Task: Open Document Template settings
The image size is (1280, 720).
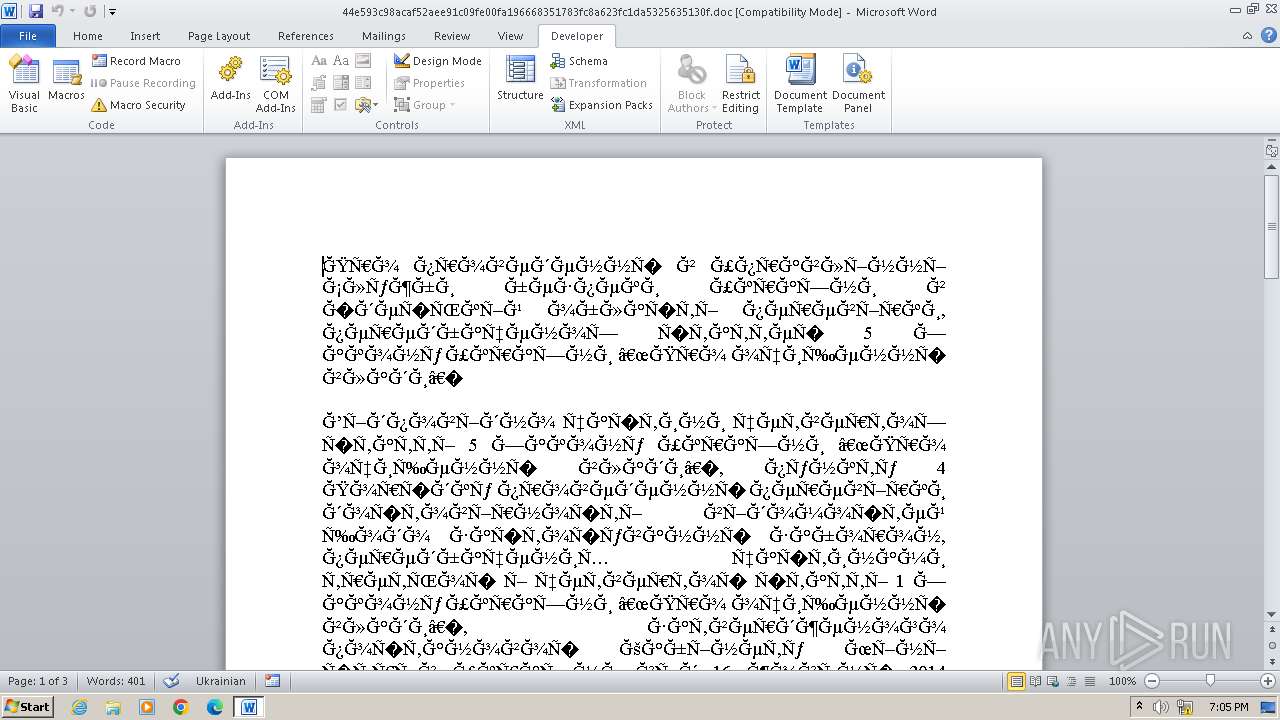Action: coord(800,85)
